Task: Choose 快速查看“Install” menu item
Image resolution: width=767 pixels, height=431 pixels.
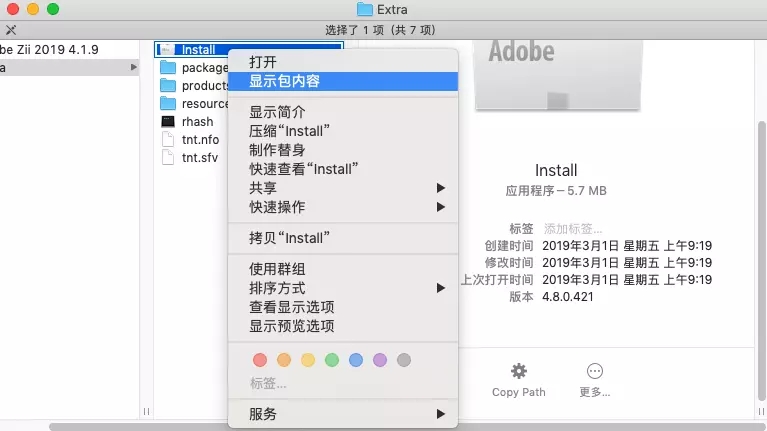Action: tap(343, 169)
